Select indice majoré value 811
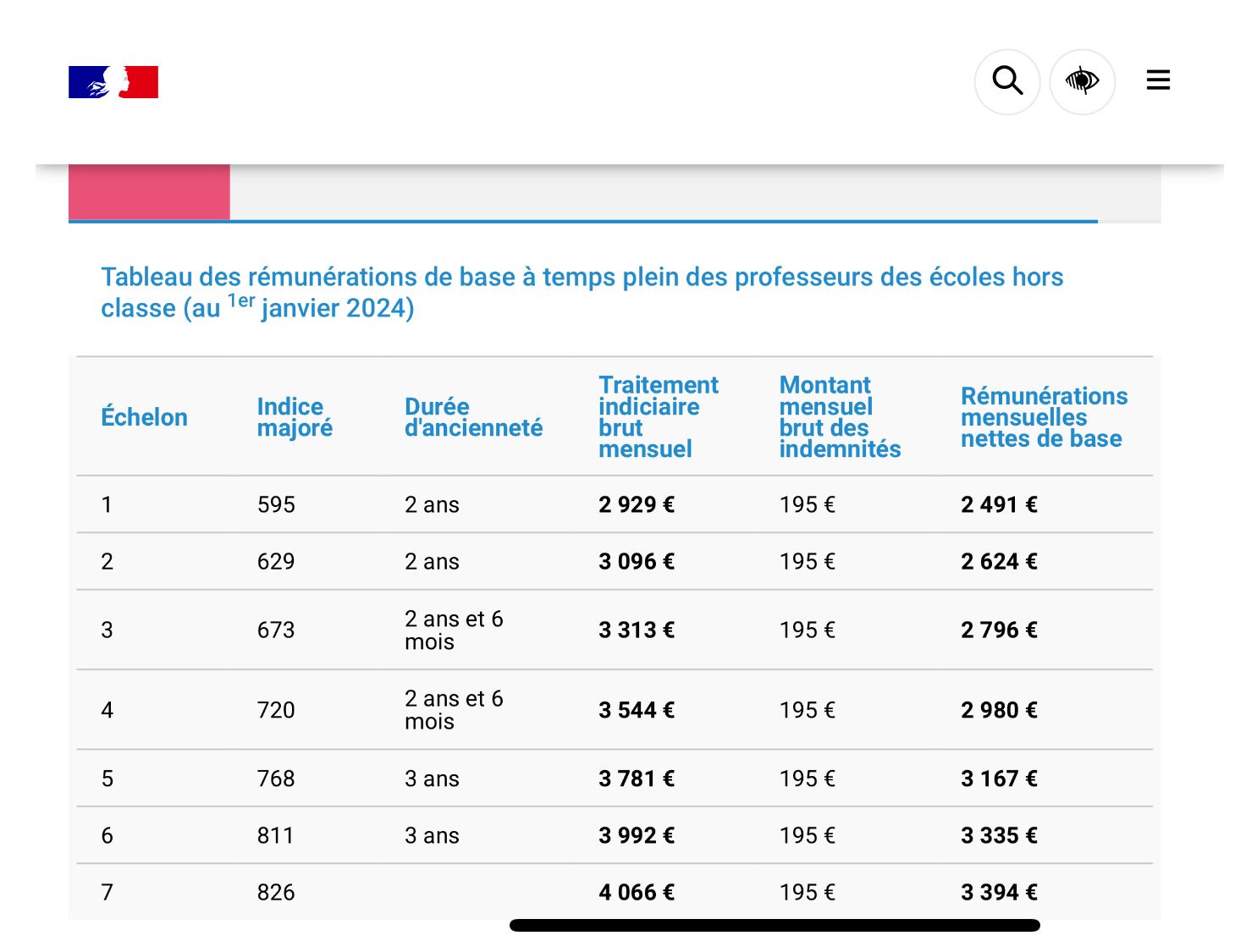Image resolution: width=1235 pixels, height=952 pixels. pyautogui.click(x=275, y=836)
